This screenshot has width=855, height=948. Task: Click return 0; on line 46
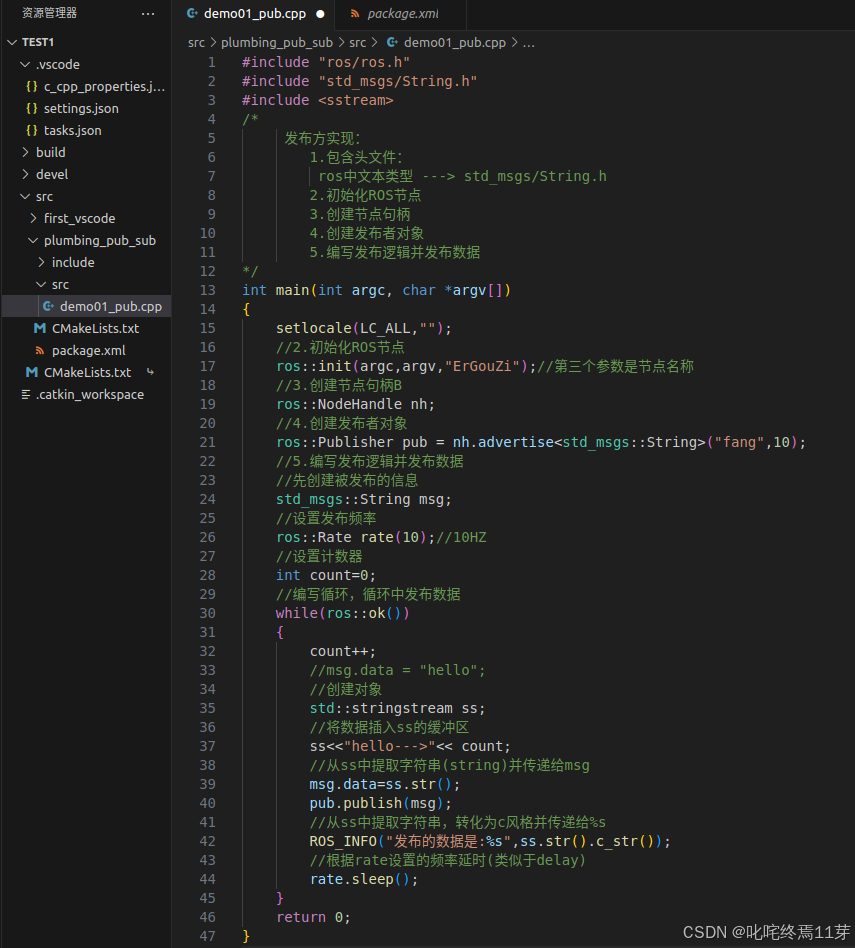click(x=313, y=917)
